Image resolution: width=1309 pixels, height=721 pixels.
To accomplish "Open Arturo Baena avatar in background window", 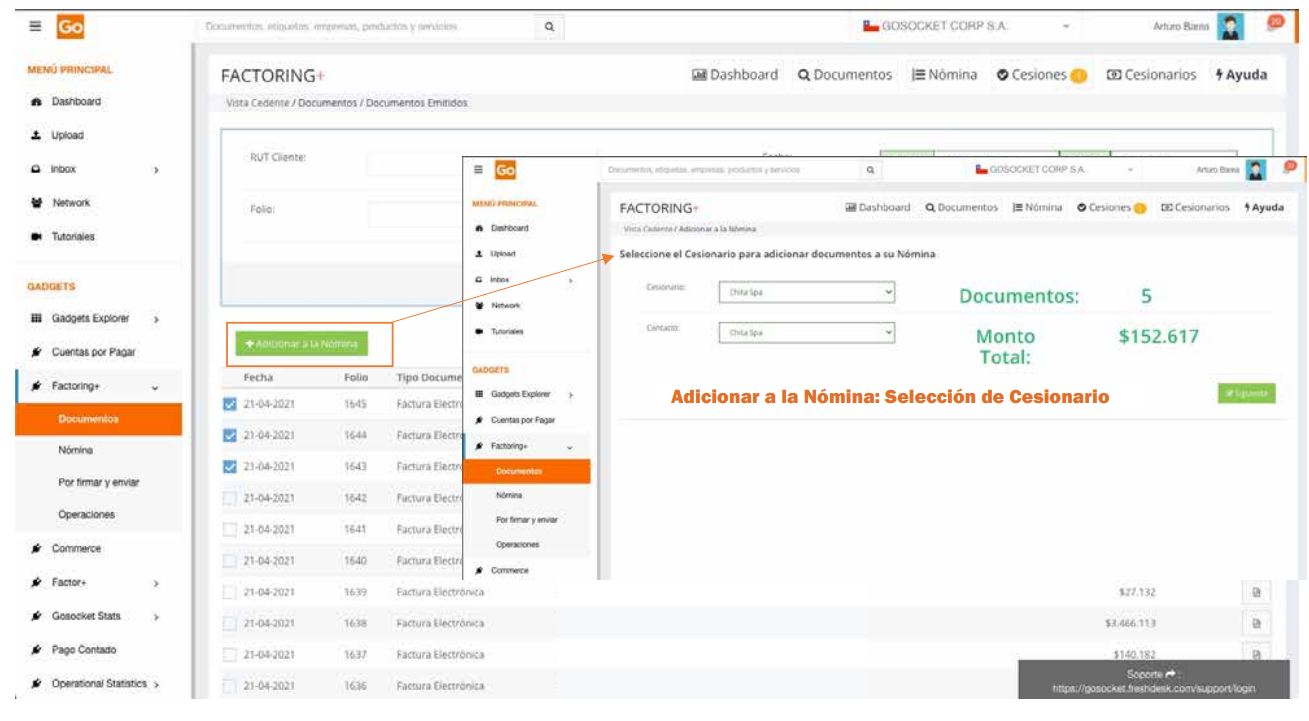I will 1230,27.
